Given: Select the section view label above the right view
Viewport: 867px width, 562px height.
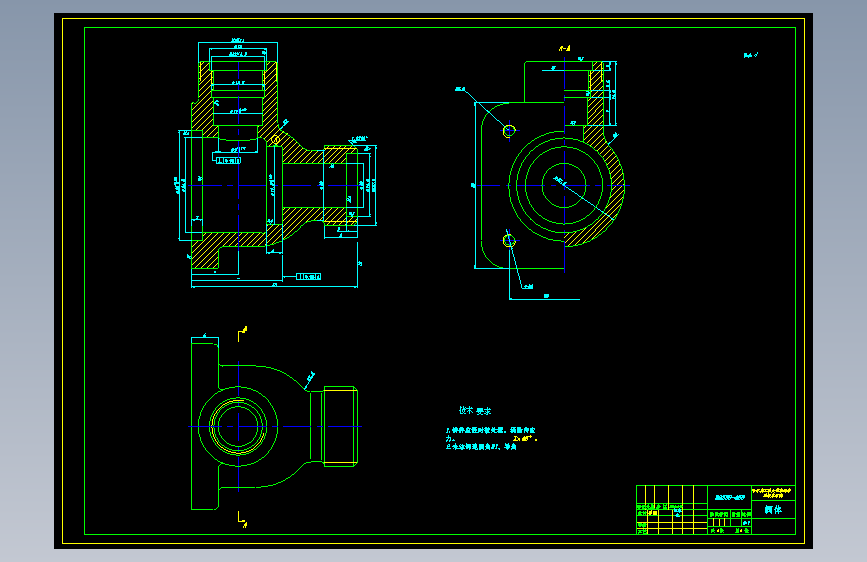Looking at the screenshot, I should [565, 49].
